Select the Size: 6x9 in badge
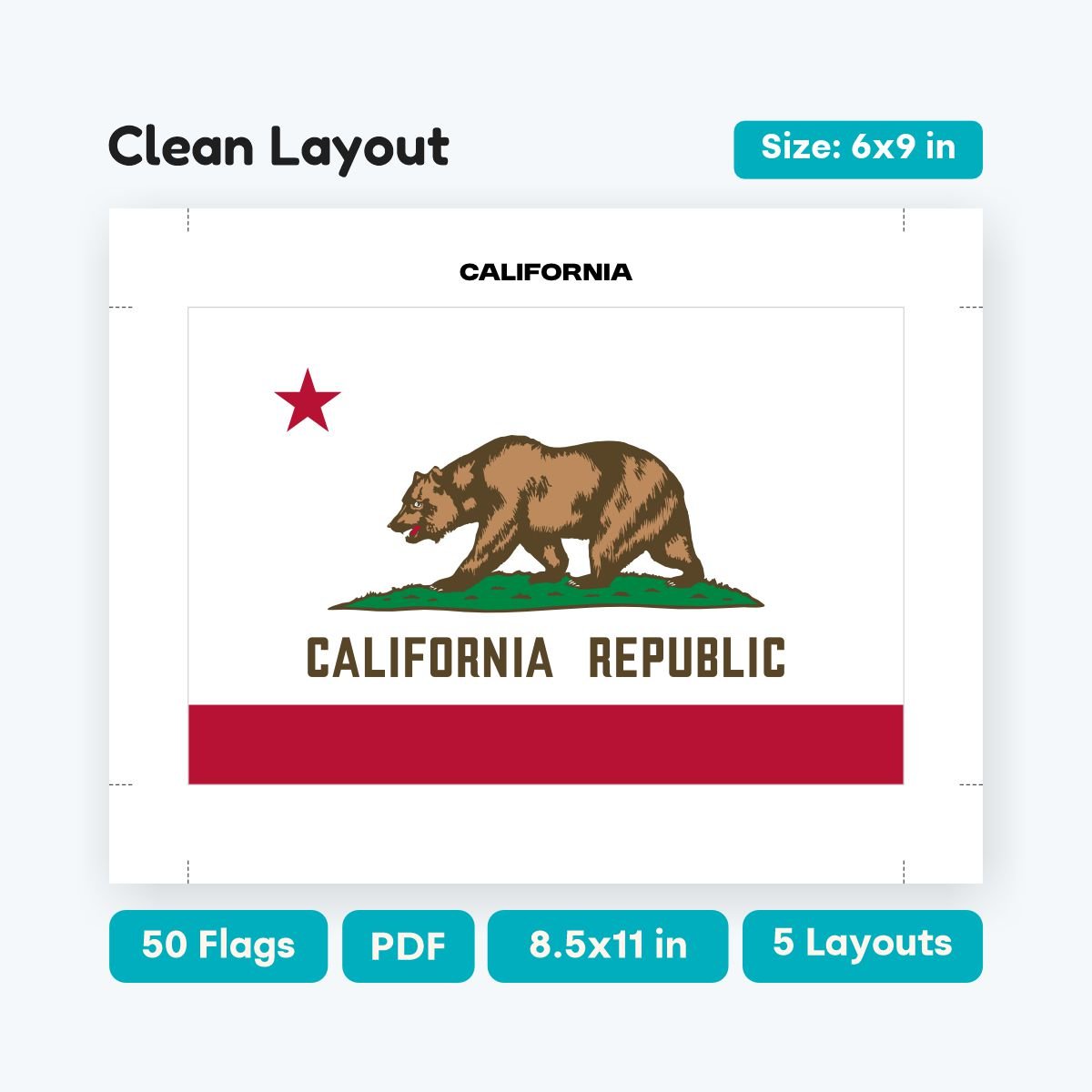Screen dimensions: 1092x1092 click(858, 149)
